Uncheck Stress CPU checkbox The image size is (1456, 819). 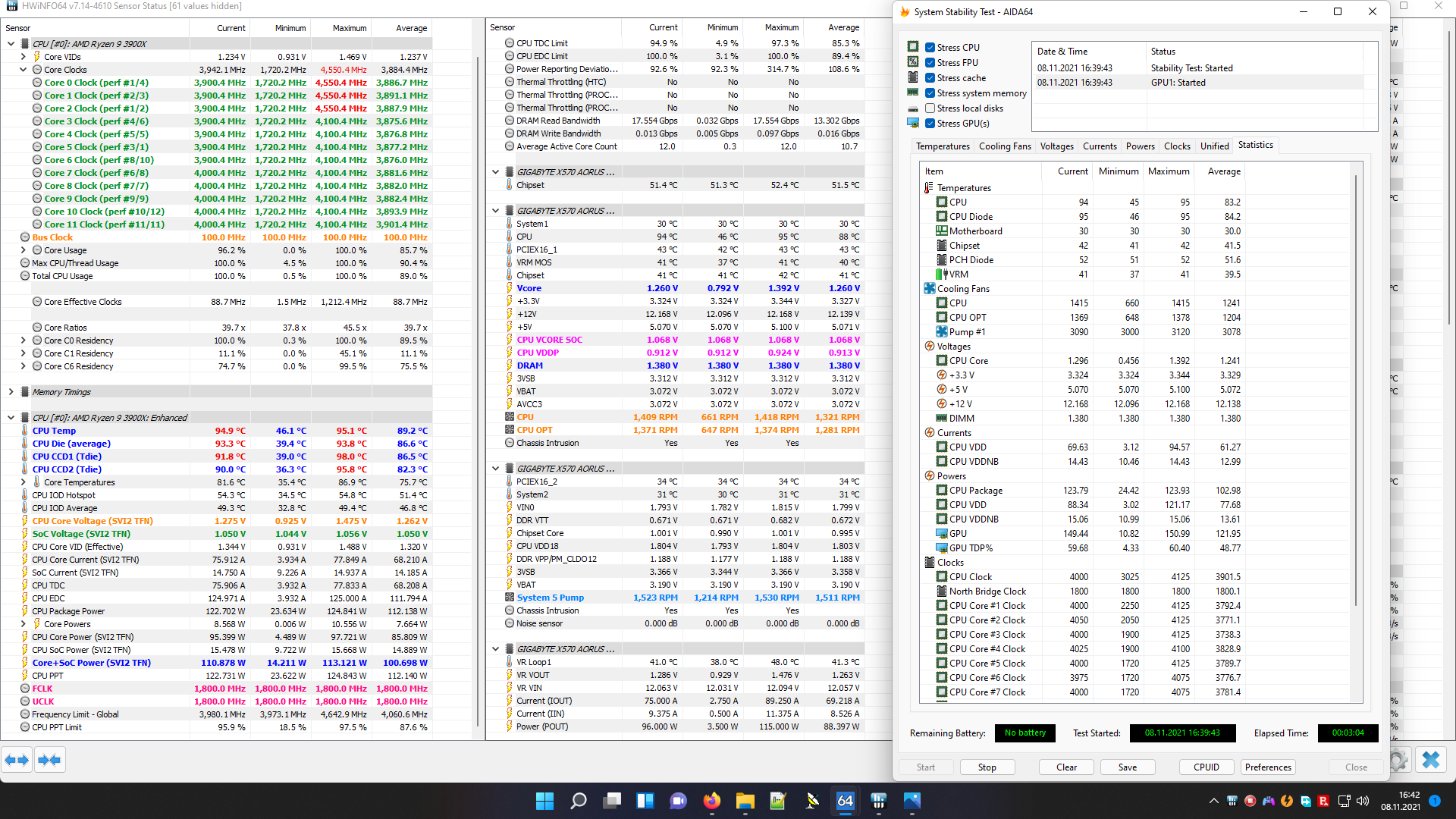[930, 47]
